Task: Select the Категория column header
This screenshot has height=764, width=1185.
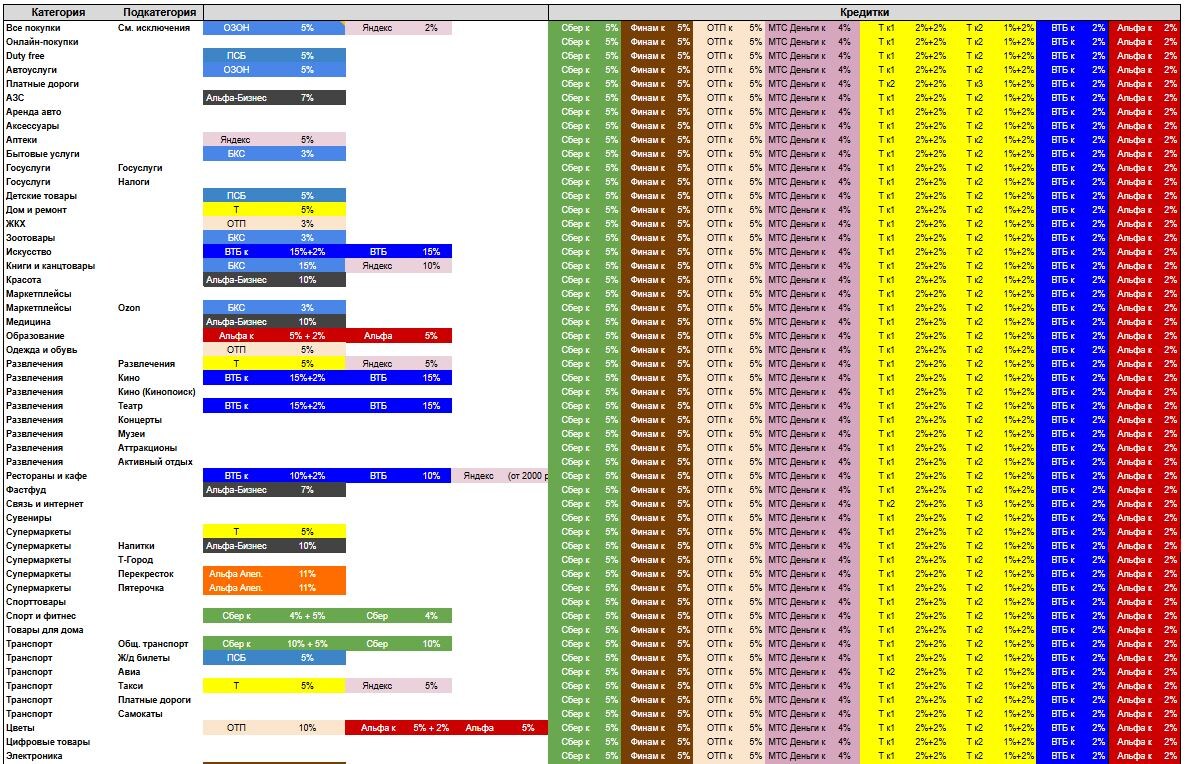Action: coord(58,12)
